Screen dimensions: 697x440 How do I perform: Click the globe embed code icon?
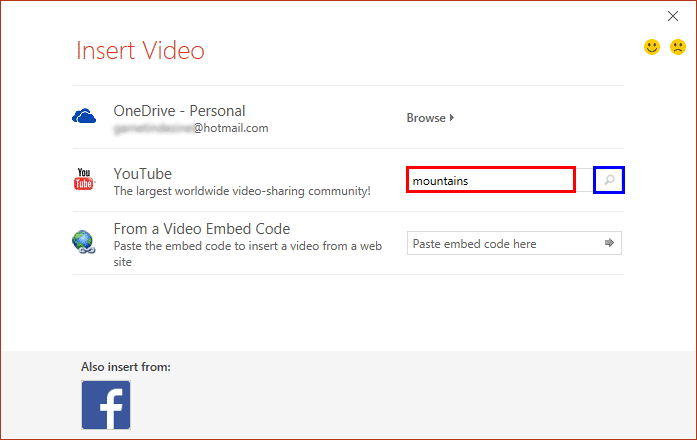(84, 242)
